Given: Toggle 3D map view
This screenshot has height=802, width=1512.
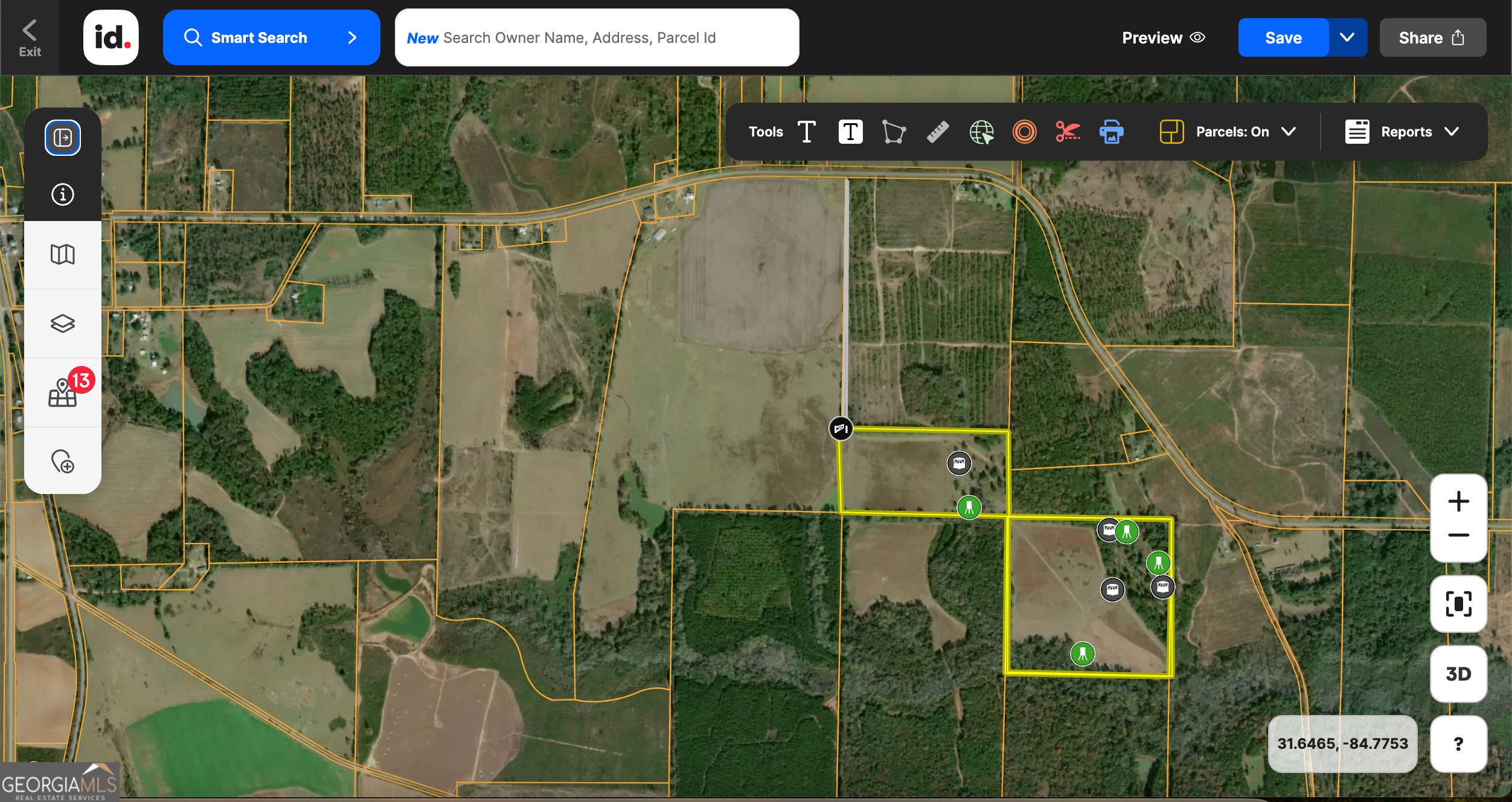Looking at the screenshot, I should point(1458,673).
